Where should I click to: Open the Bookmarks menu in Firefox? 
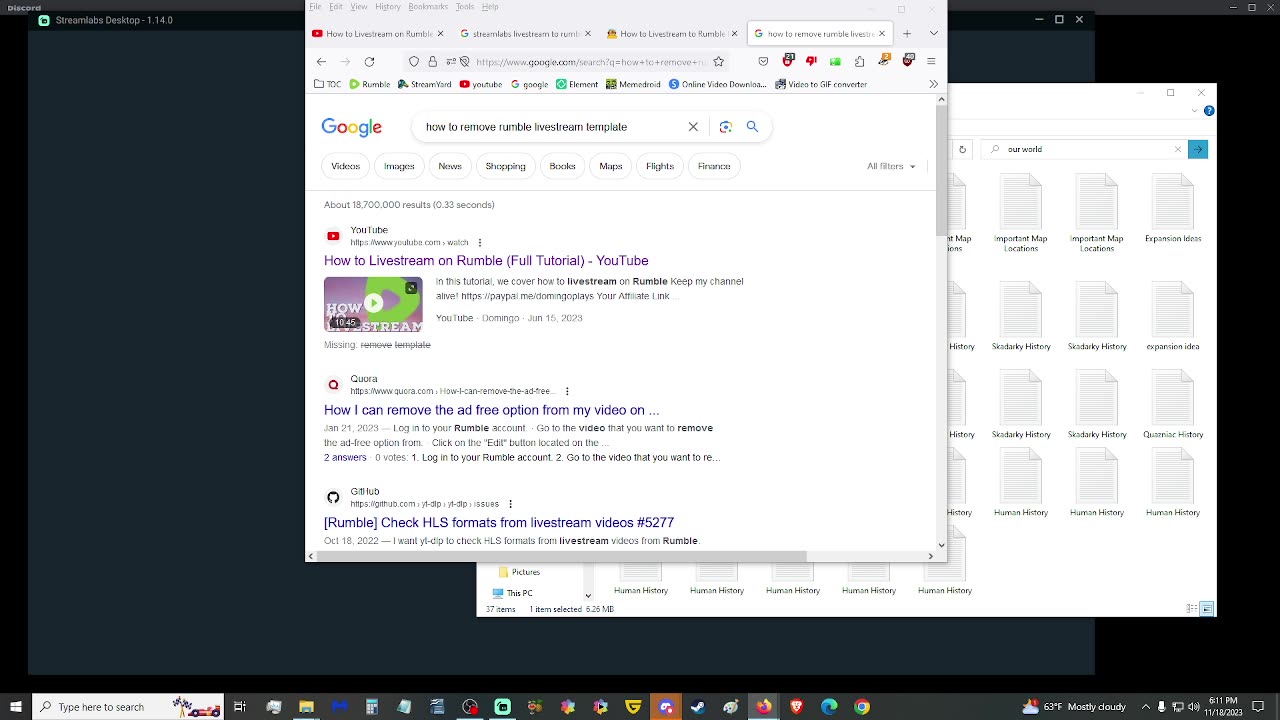pos(428,7)
